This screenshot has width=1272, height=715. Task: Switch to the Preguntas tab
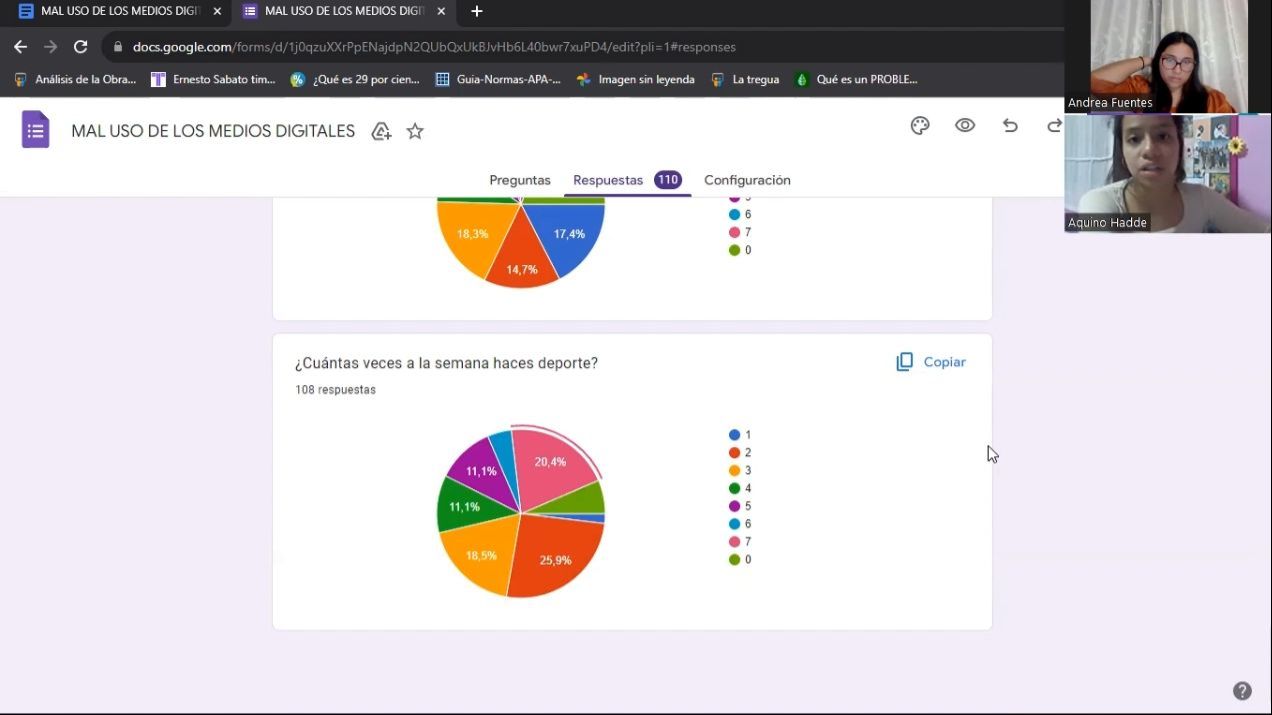tap(519, 180)
